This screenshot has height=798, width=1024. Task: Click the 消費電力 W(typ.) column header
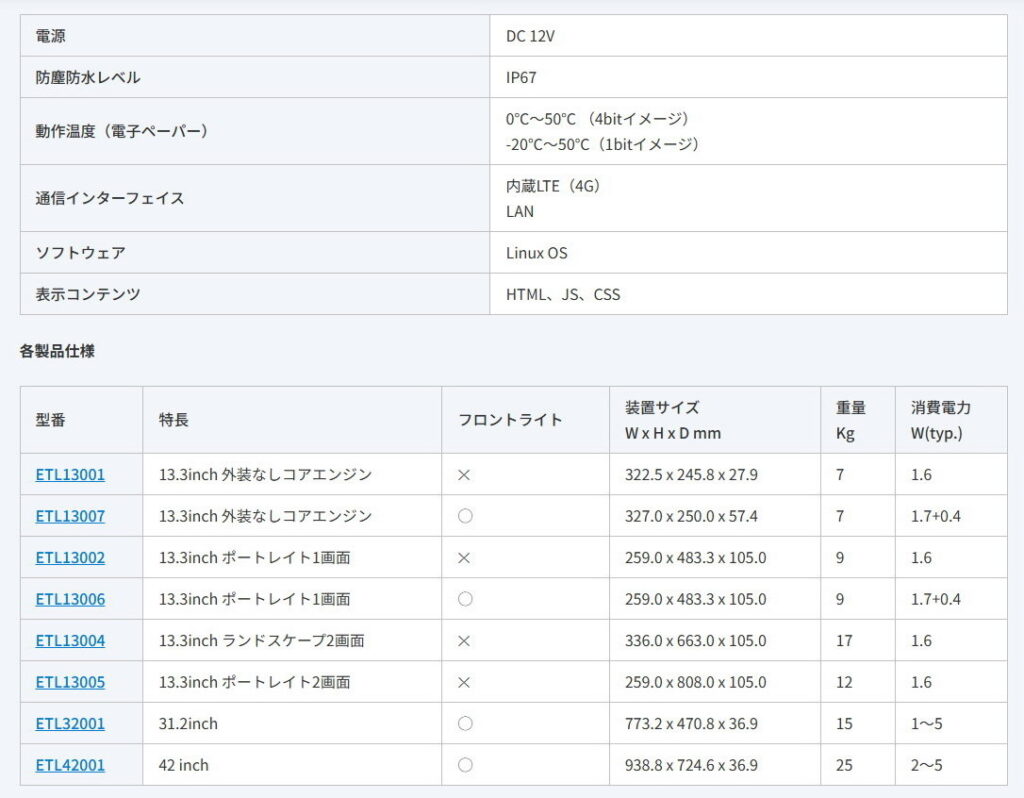[940, 420]
